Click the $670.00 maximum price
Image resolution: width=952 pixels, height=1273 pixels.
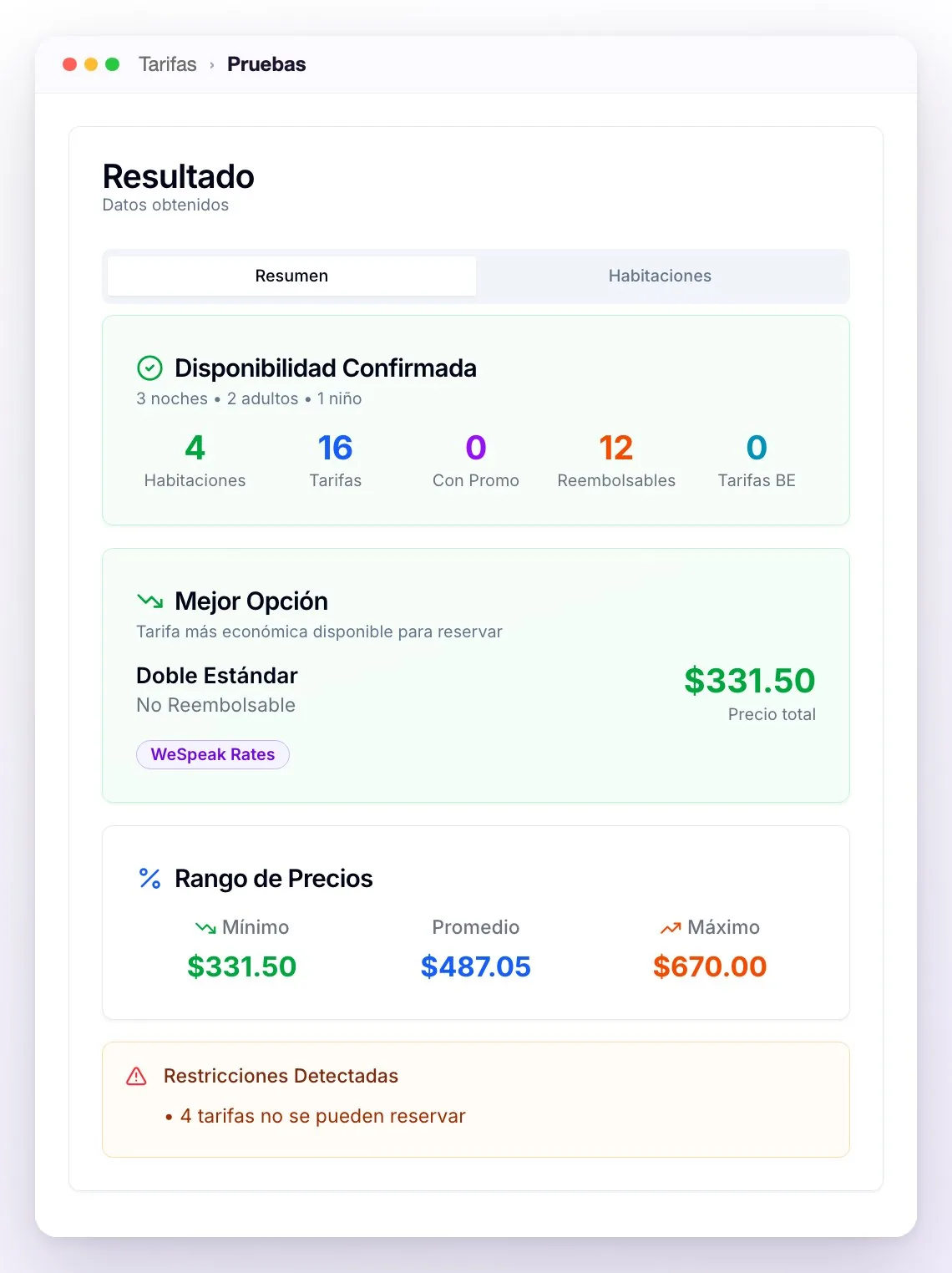pos(710,966)
